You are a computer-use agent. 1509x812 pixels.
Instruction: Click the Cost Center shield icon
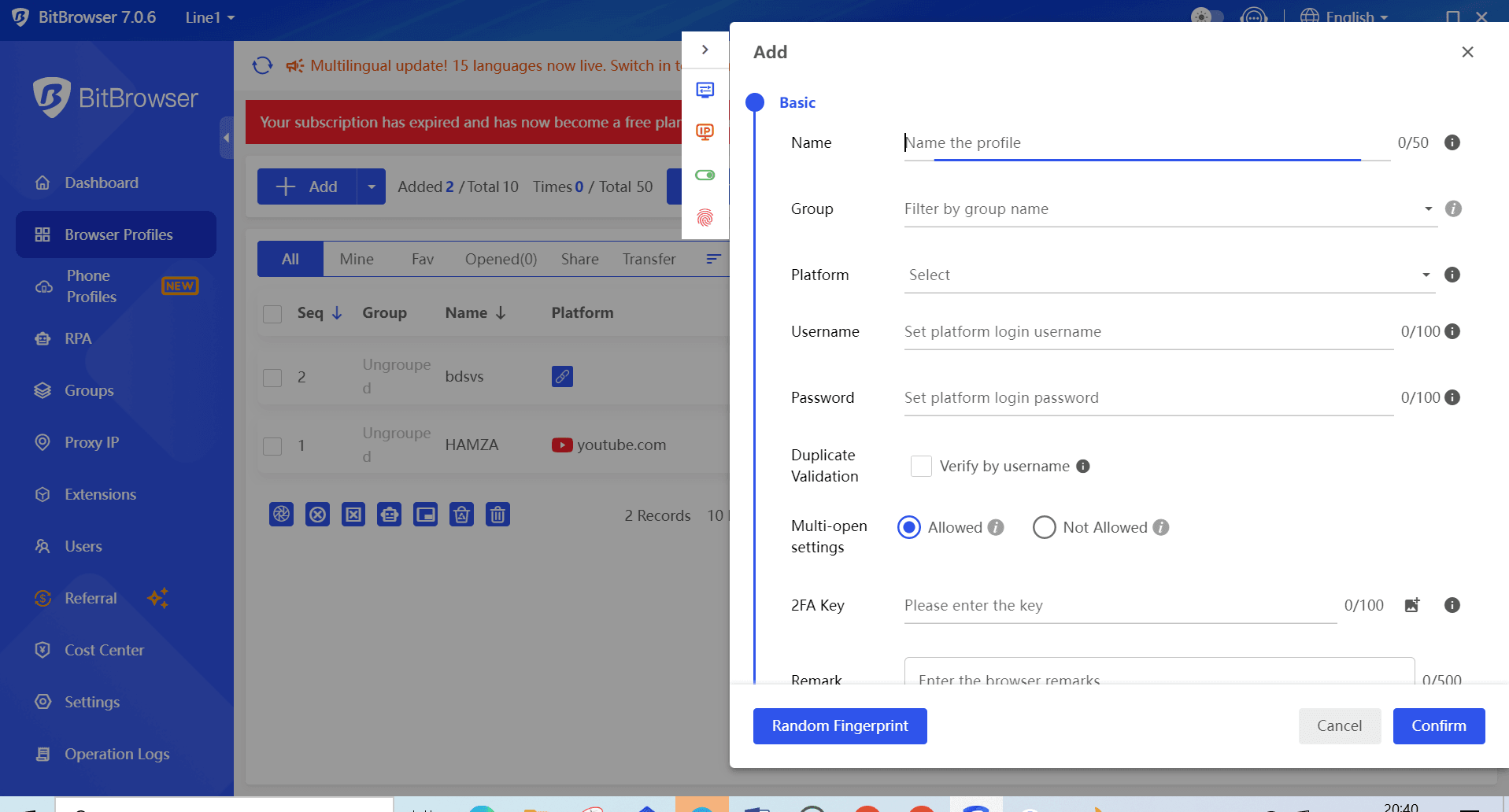click(43, 650)
